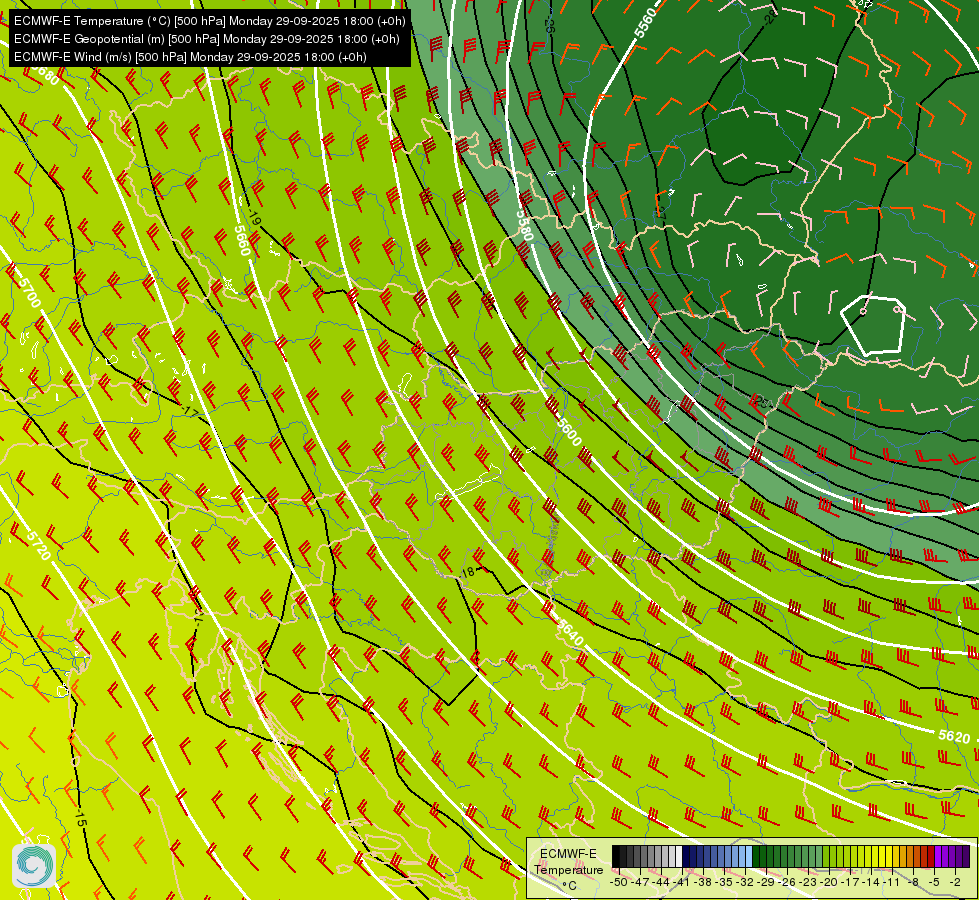Click the 5560 geopotential contour label
979x900 pixels.
point(646,23)
